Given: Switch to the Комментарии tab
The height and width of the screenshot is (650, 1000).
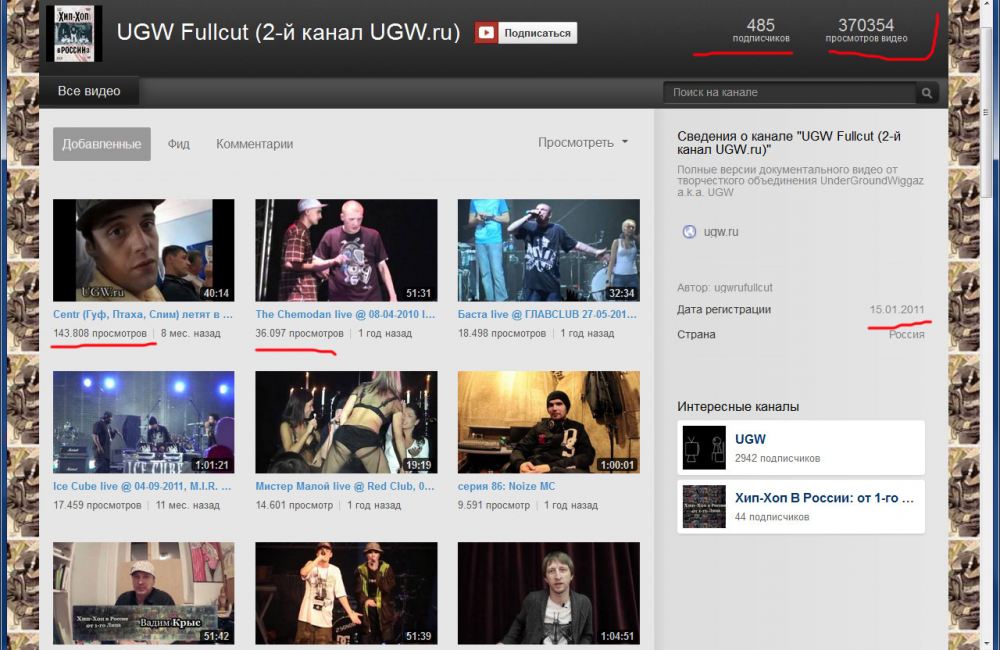Looking at the screenshot, I should 254,144.
